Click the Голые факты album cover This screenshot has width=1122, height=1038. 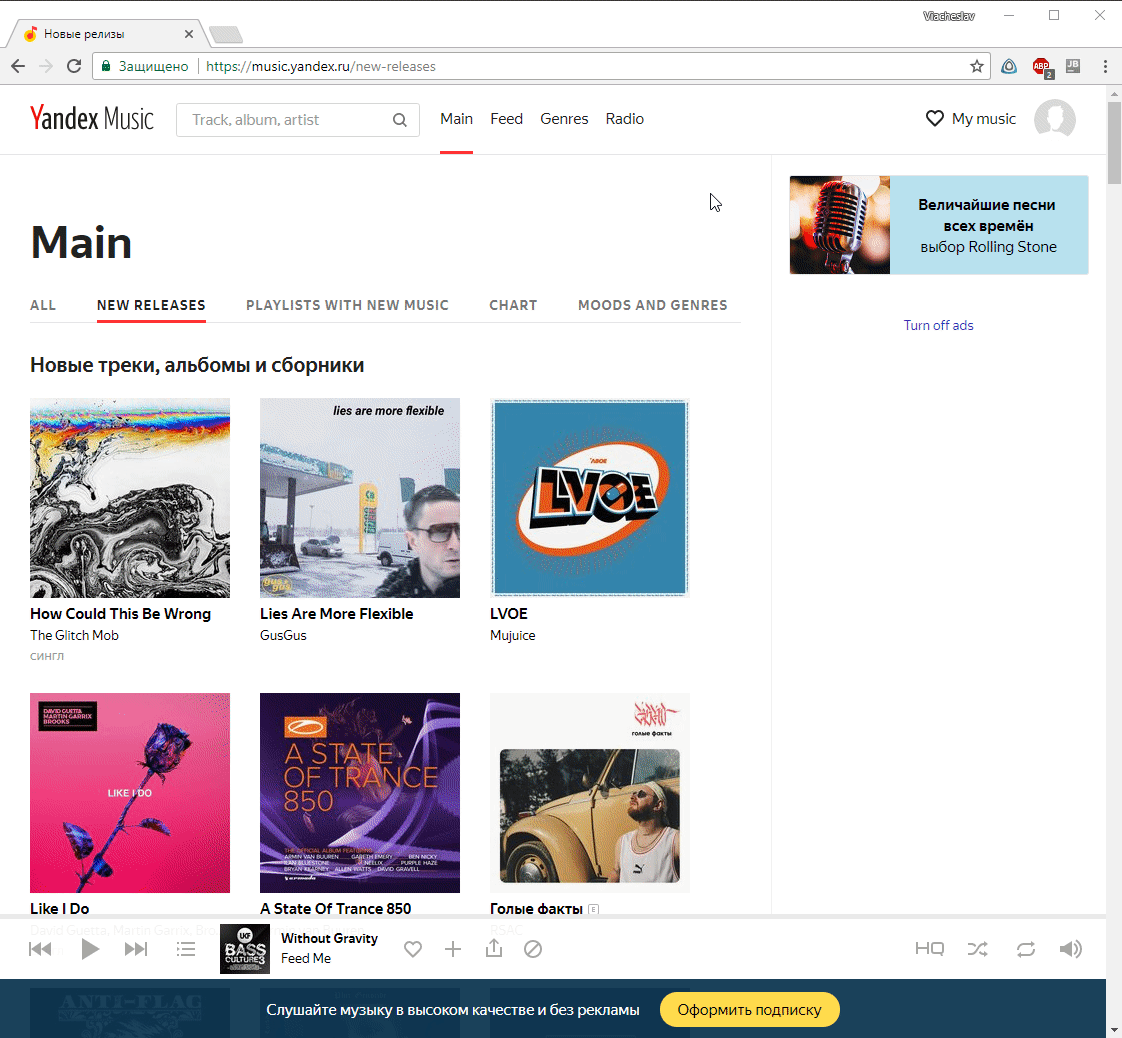pyautogui.click(x=590, y=793)
